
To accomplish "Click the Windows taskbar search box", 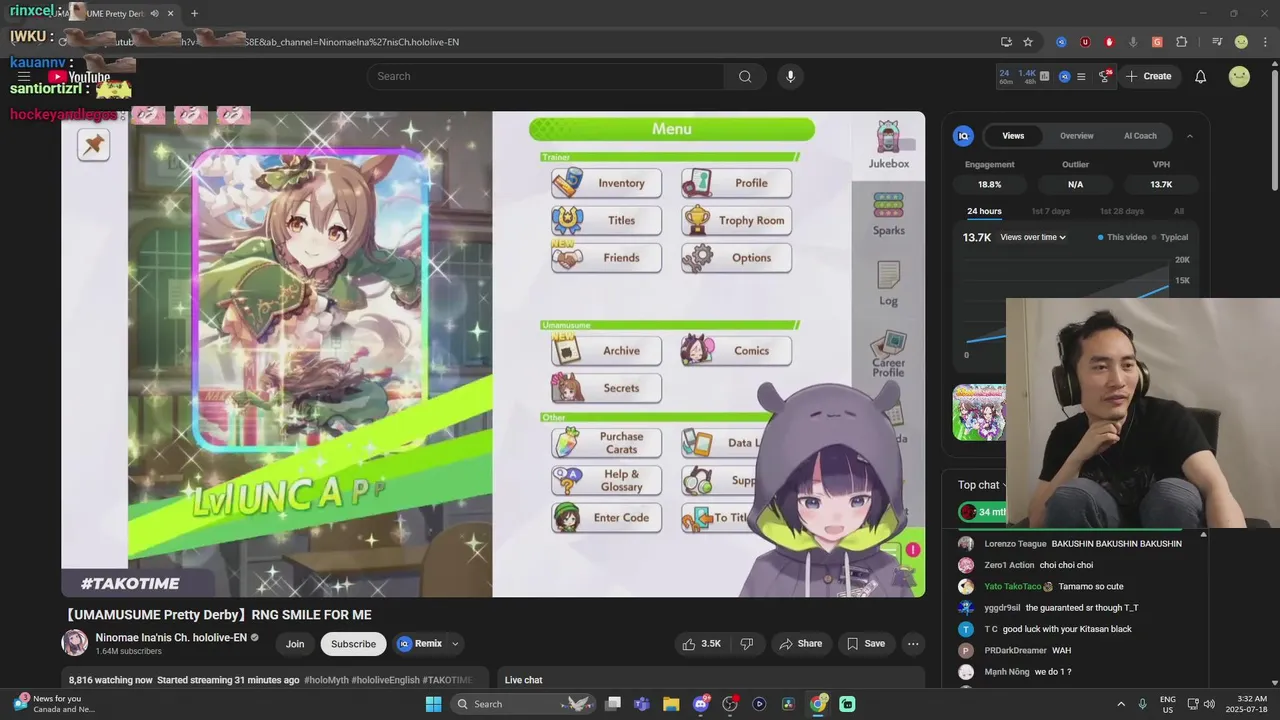I will tap(523, 704).
